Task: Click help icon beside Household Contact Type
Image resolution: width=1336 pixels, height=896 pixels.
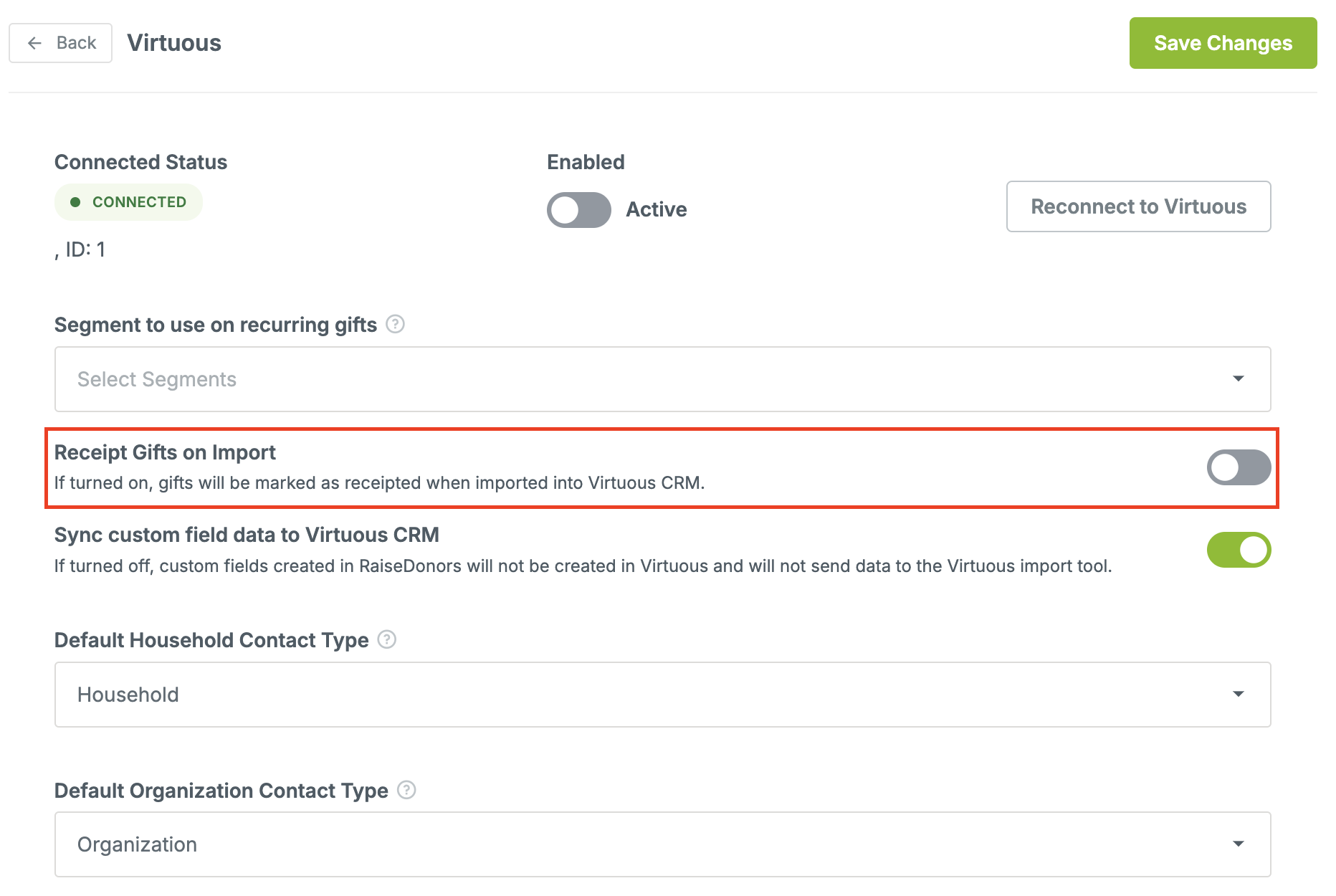Action: 387,639
